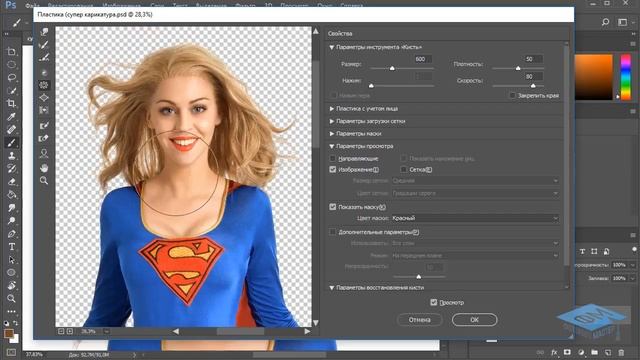Toggle the Просмотр preview checkbox
Viewport: 640px width, 360px height.
click(433, 302)
